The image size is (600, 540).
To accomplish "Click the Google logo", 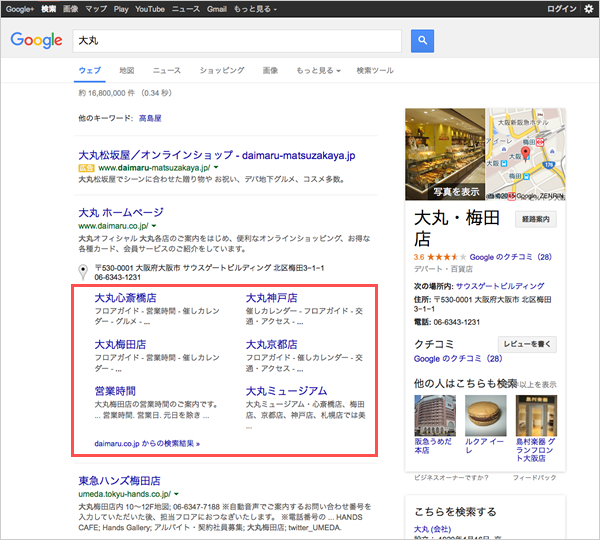I will point(36,40).
